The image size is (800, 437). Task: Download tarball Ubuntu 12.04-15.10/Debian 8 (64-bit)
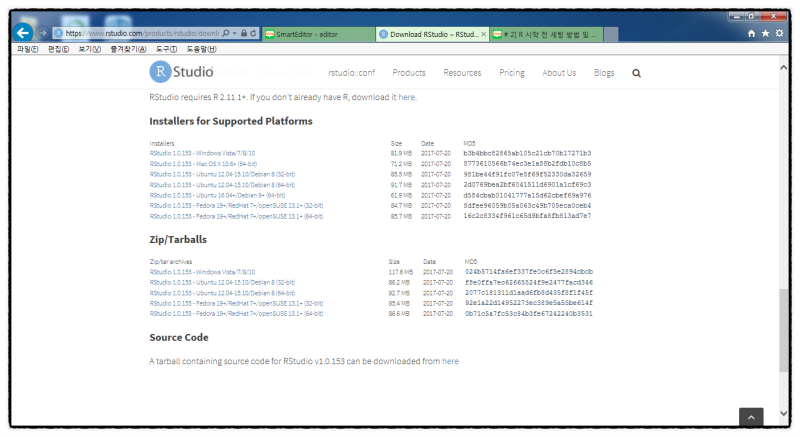(x=222, y=293)
